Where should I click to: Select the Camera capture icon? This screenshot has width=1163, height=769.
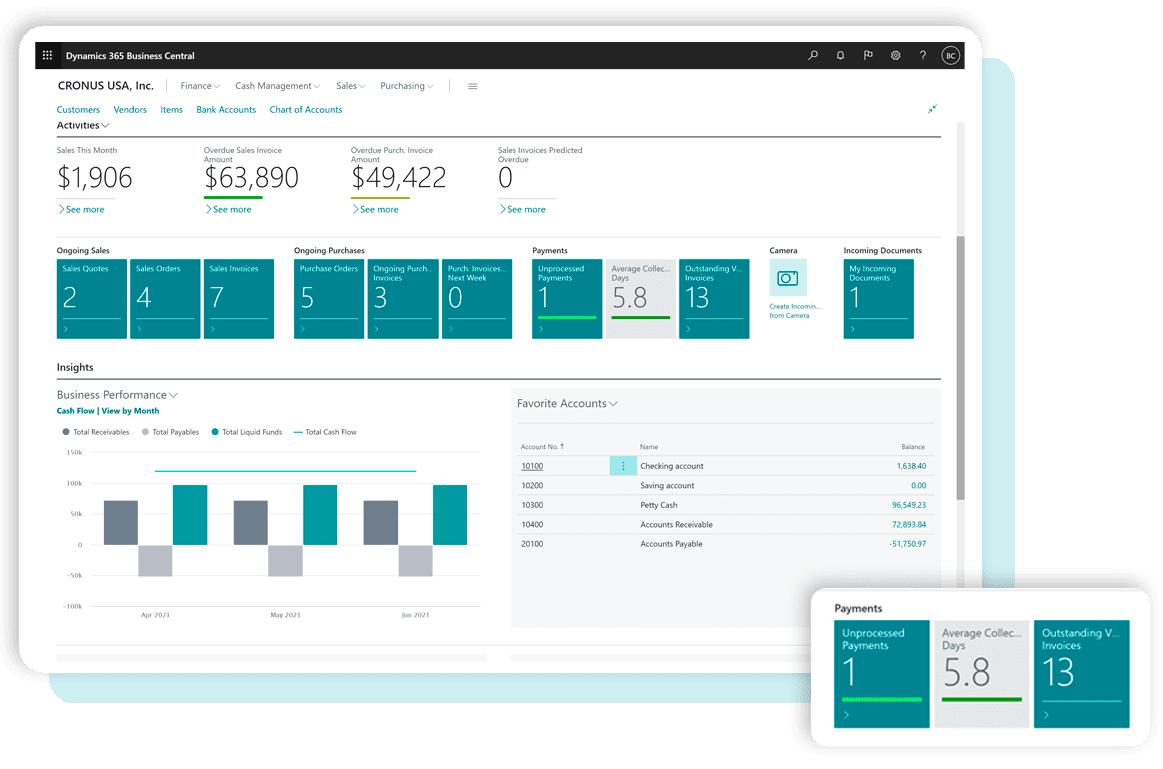tap(787, 278)
